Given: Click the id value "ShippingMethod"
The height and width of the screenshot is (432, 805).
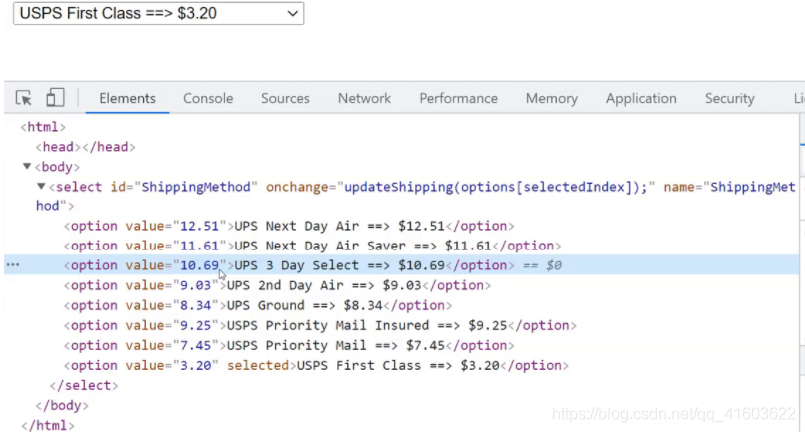Looking at the screenshot, I should pyautogui.click(x=196, y=187).
